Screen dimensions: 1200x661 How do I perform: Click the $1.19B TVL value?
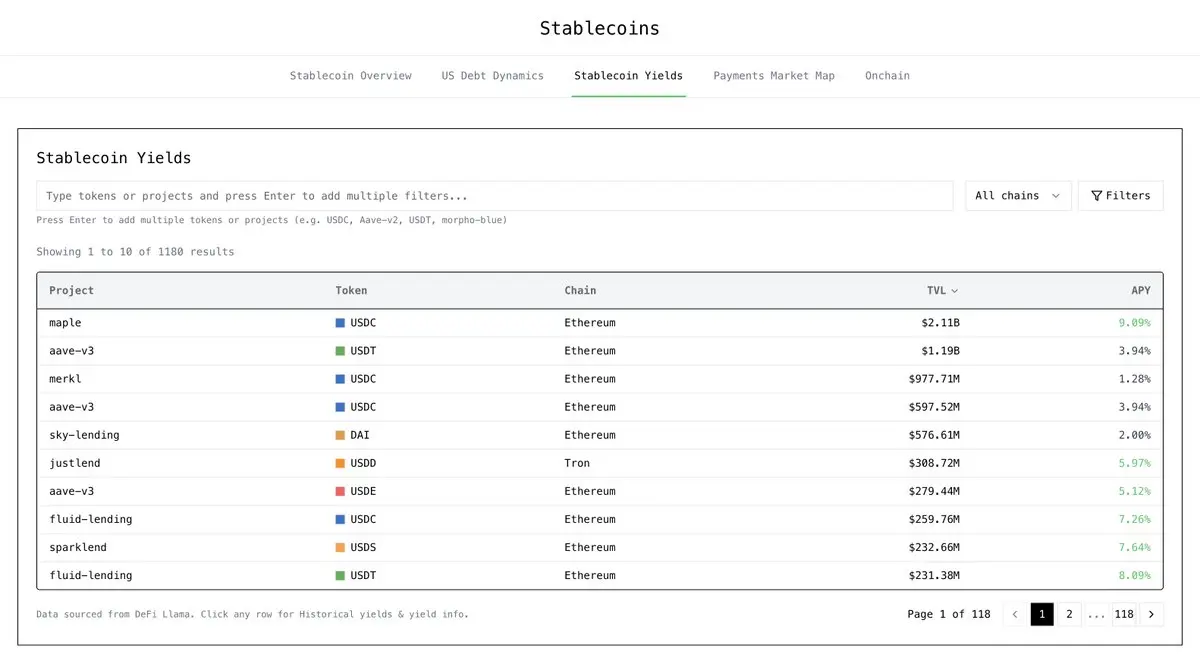point(940,351)
